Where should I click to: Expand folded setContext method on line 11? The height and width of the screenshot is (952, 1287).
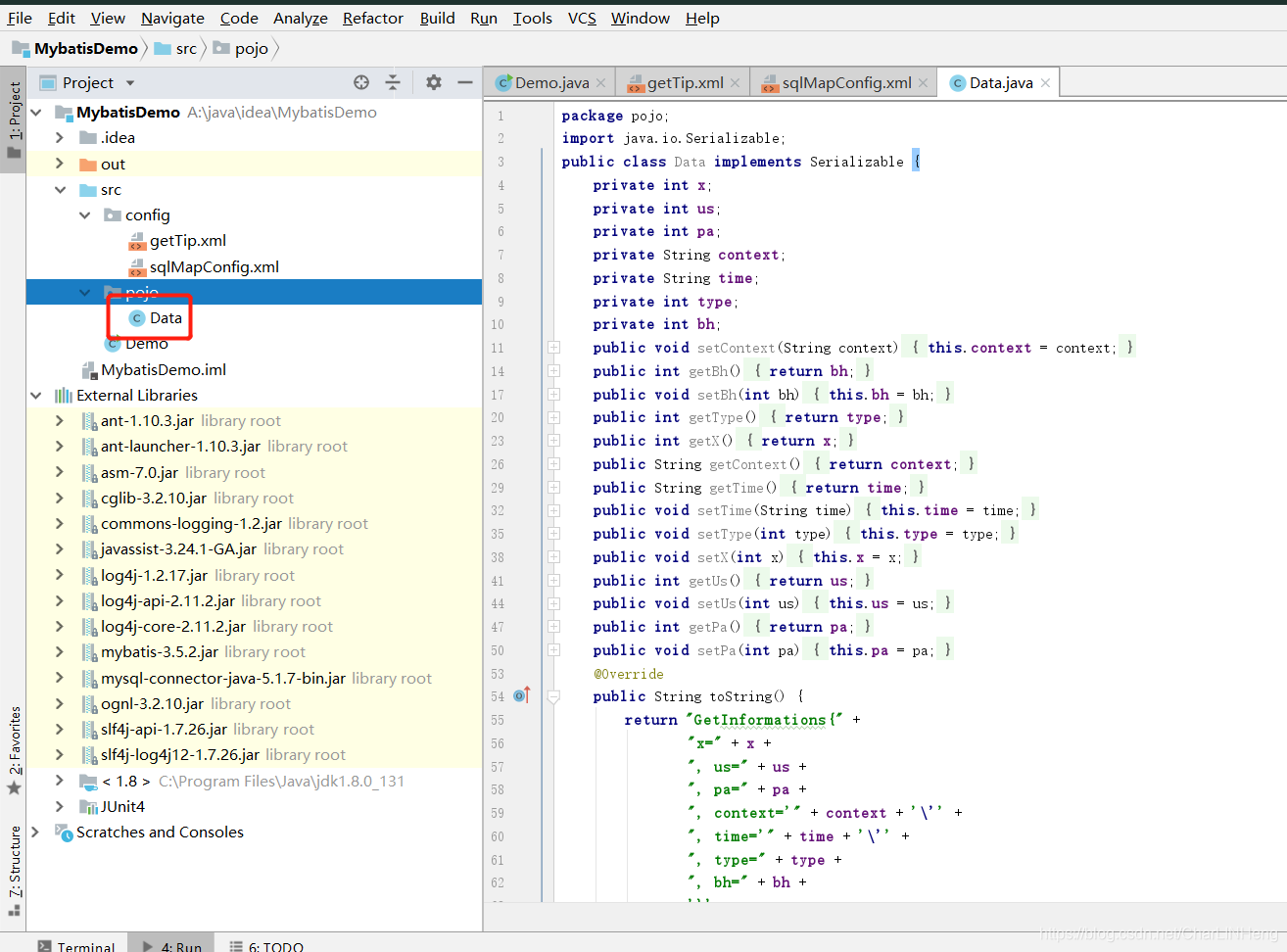pyautogui.click(x=553, y=348)
